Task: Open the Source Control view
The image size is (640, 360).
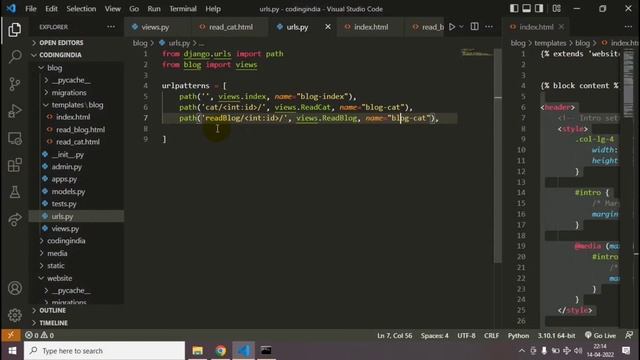Action: 15,84
